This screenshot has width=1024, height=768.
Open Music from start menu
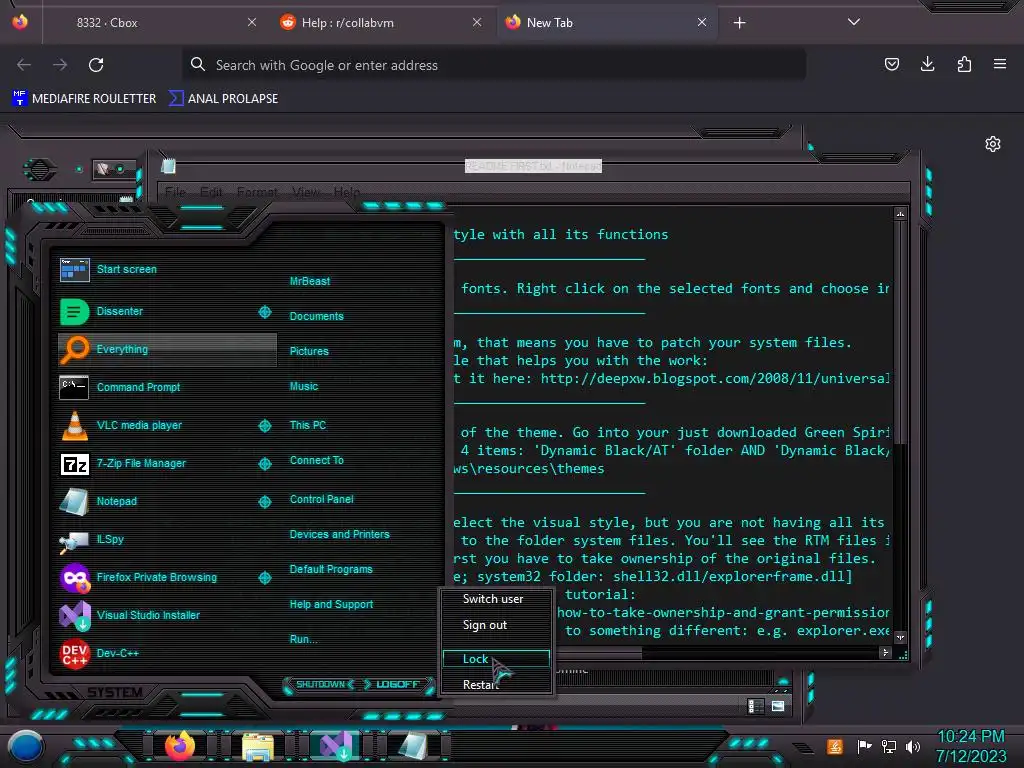[304, 387]
